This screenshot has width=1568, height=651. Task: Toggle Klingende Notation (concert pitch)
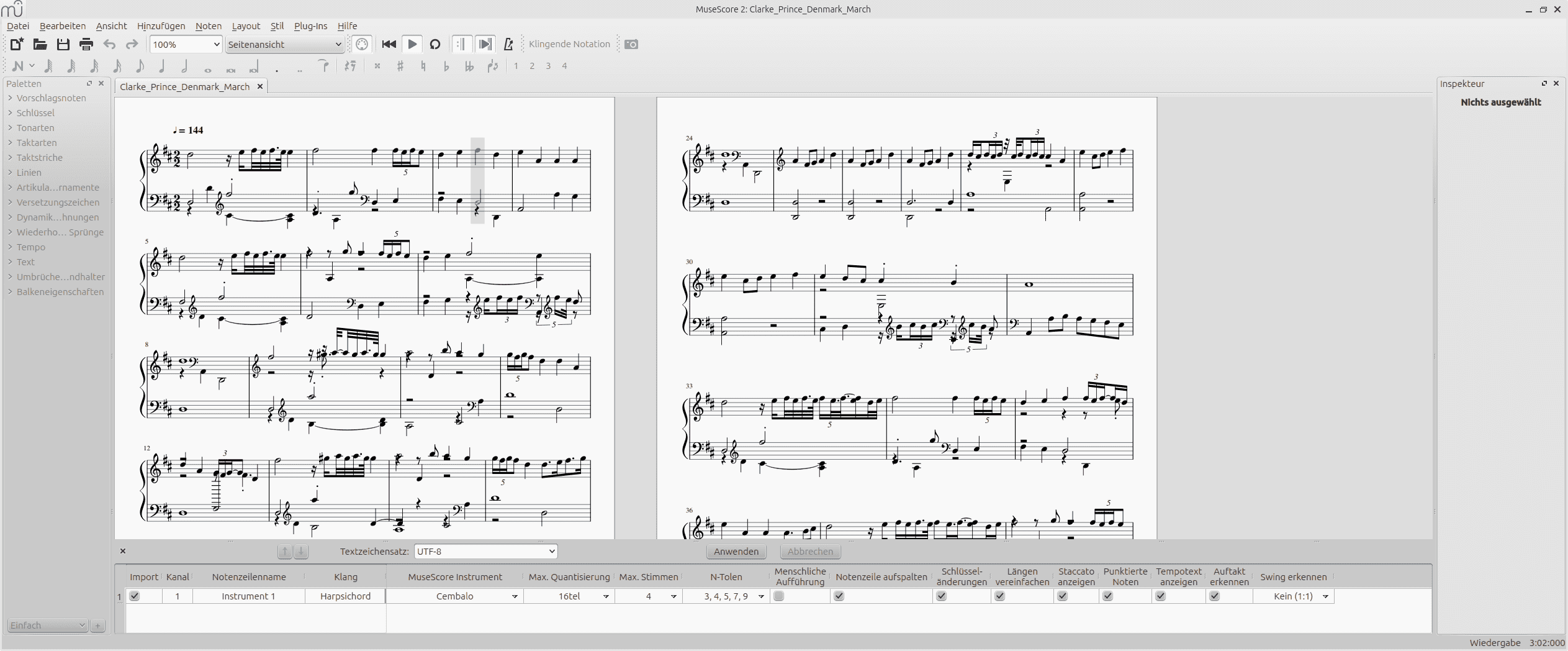[569, 44]
